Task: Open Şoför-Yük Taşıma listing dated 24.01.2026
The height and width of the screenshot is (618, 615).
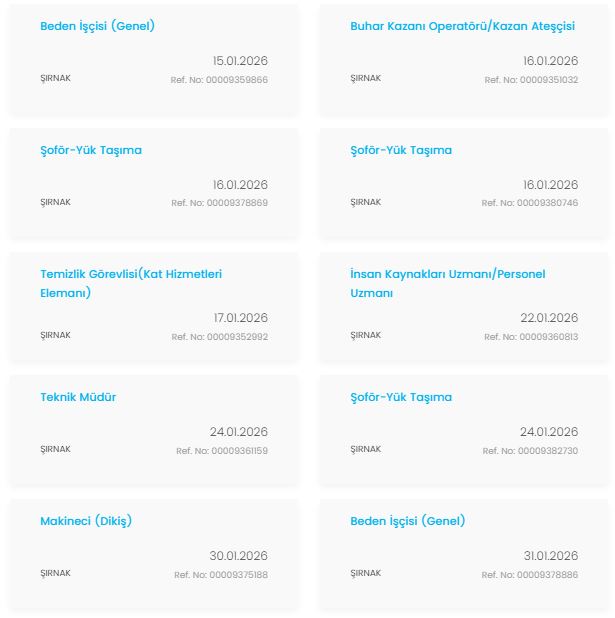Action: [401, 397]
